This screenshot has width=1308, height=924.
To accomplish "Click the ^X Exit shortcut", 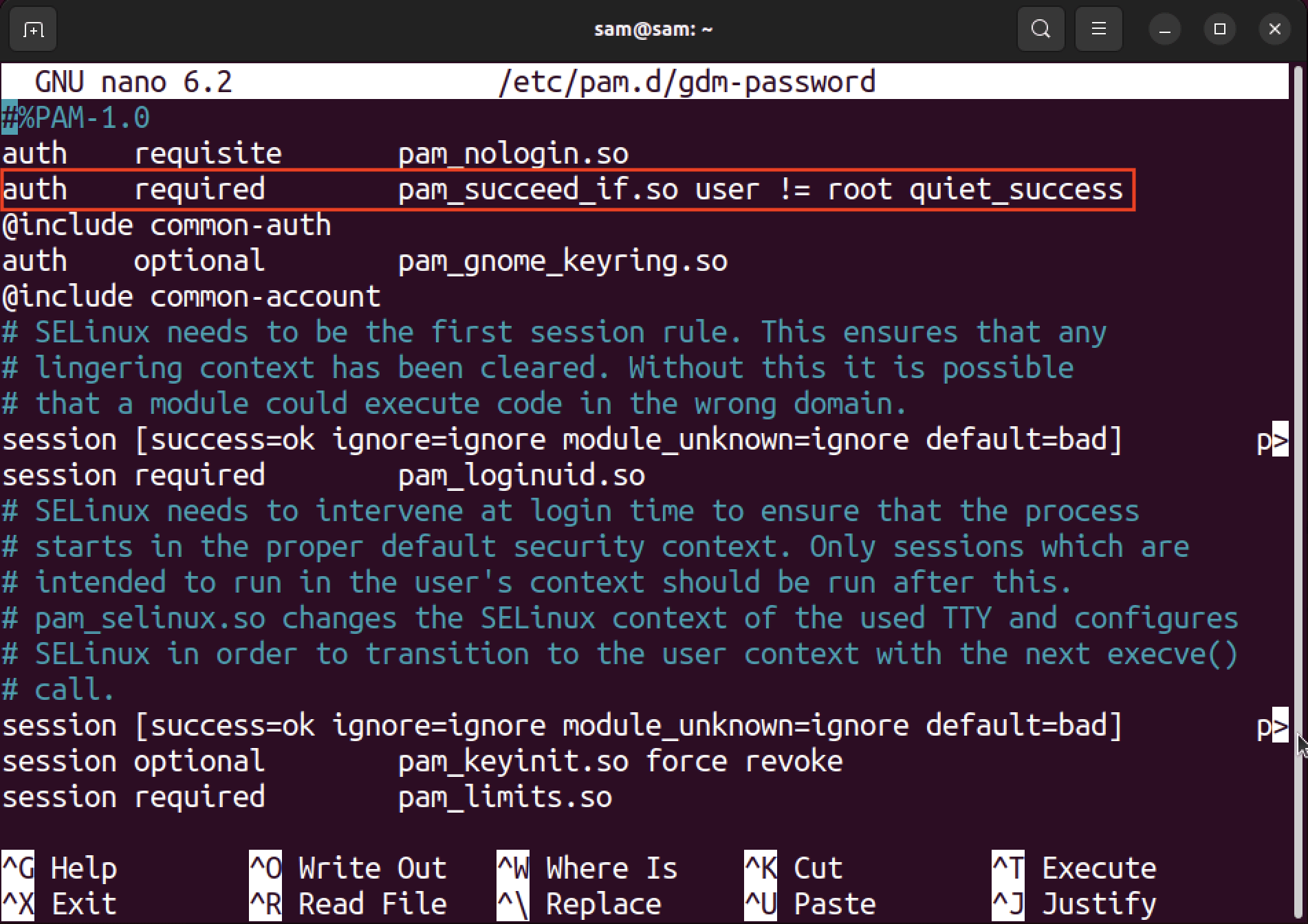I will pos(61,904).
